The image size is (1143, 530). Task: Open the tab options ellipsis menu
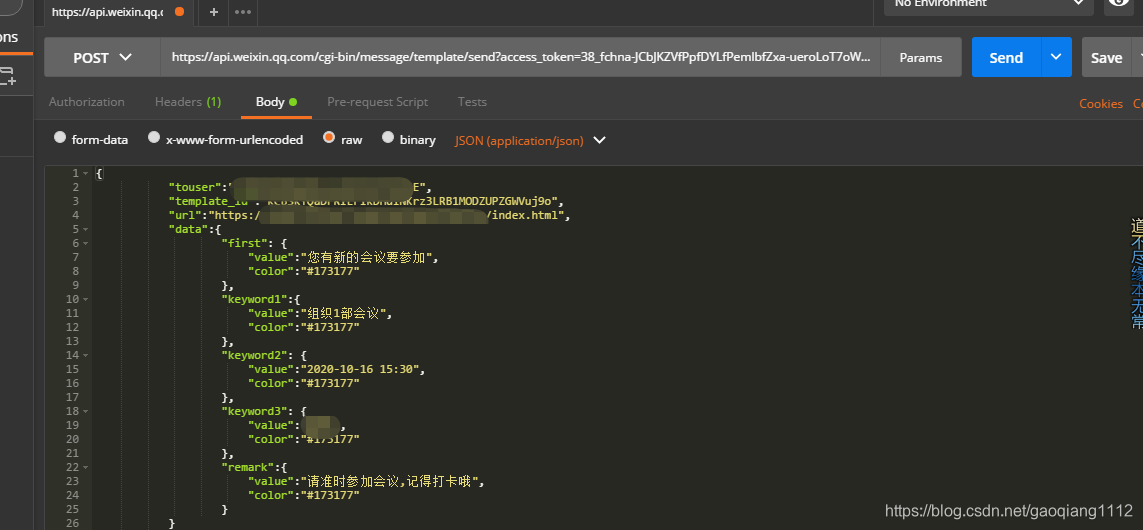click(243, 12)
